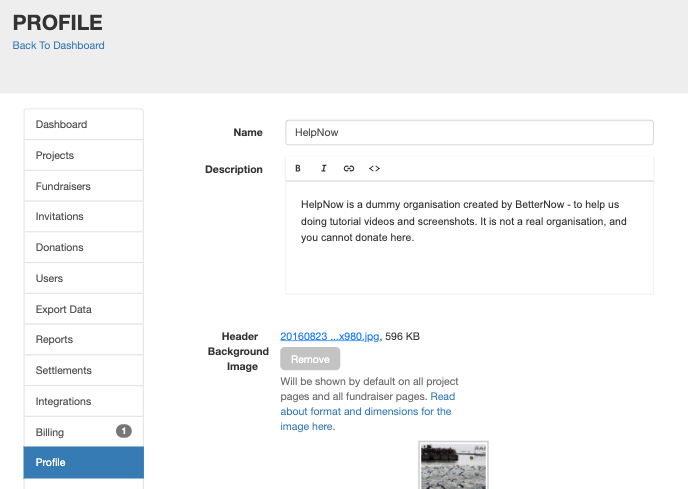
Task: Click the header image thumbnail preview
Action: 453,465
